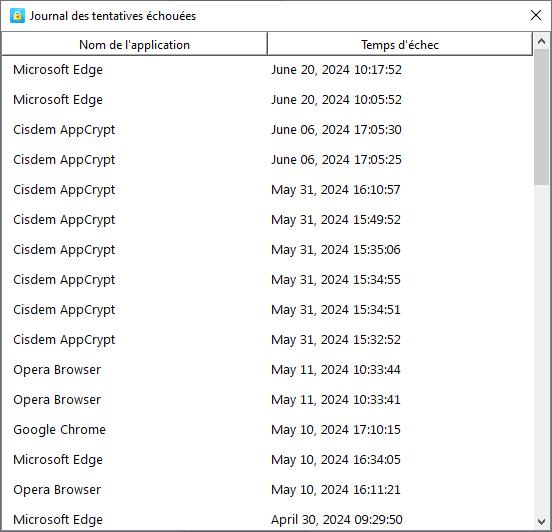
Task: Select Microsoft Edge in May 10 16:34:05 row
Action: point(58,459)
